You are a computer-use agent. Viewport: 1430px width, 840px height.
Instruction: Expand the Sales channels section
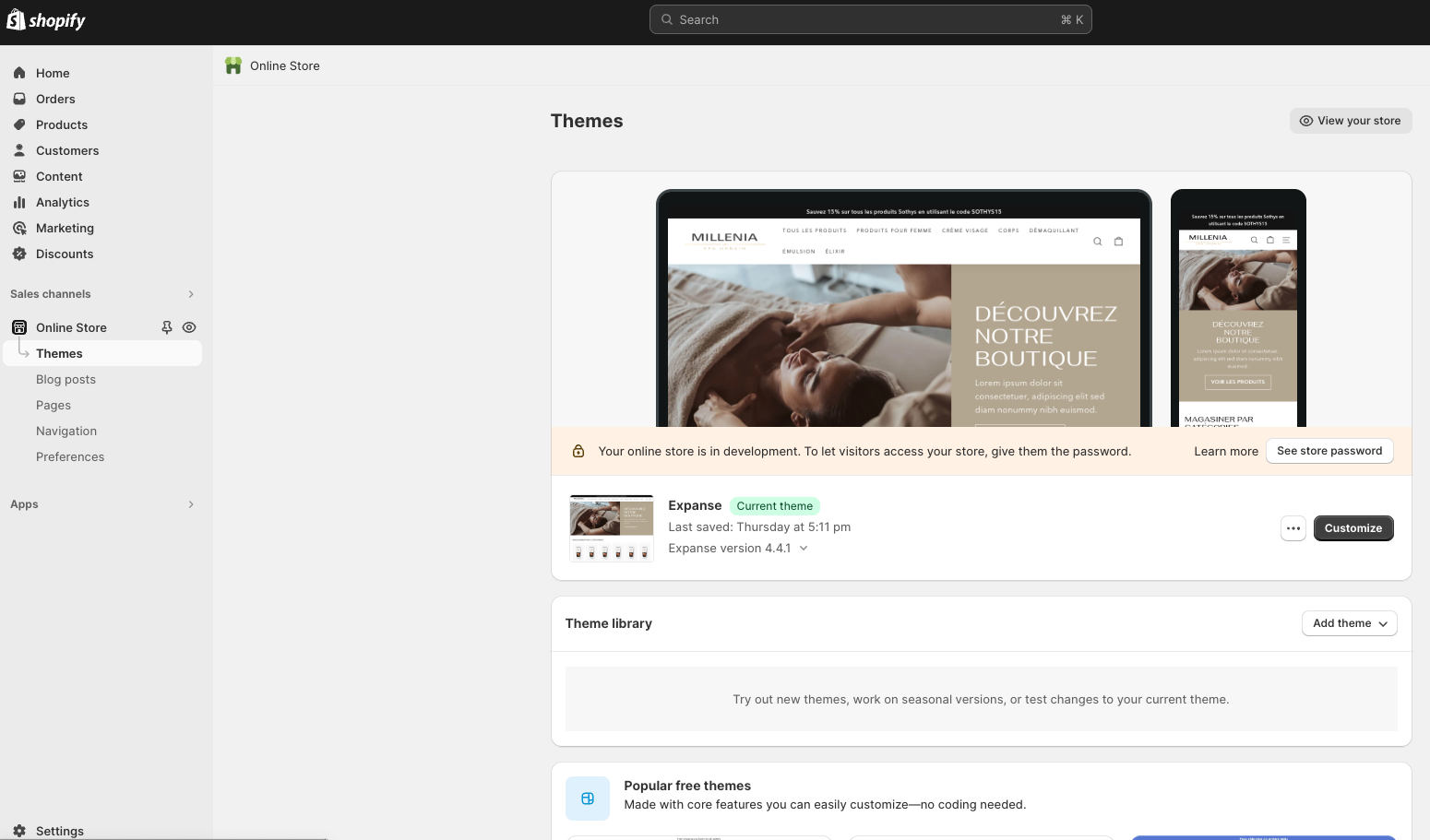coord(191,294)
